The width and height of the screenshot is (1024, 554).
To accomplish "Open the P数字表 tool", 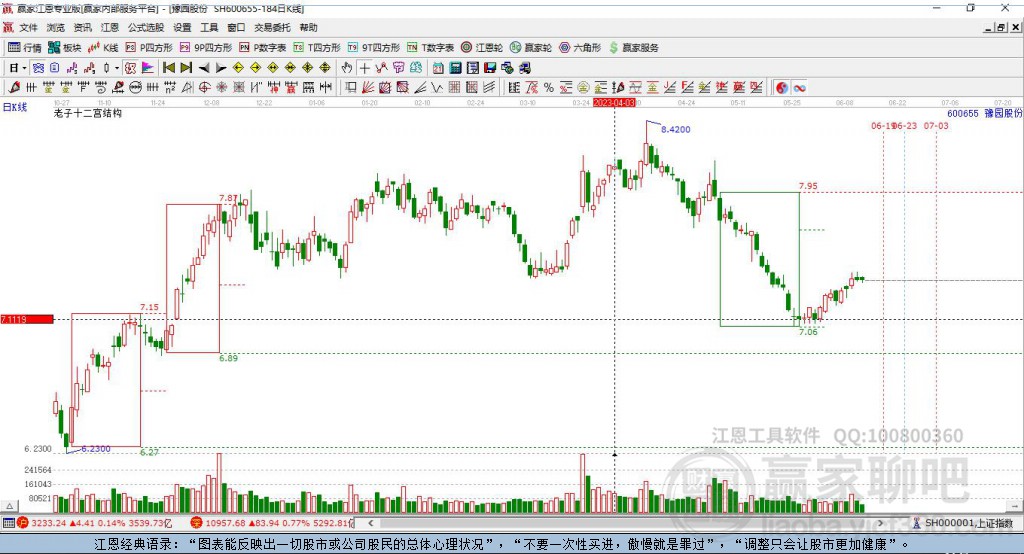I will tap(263, 48).
